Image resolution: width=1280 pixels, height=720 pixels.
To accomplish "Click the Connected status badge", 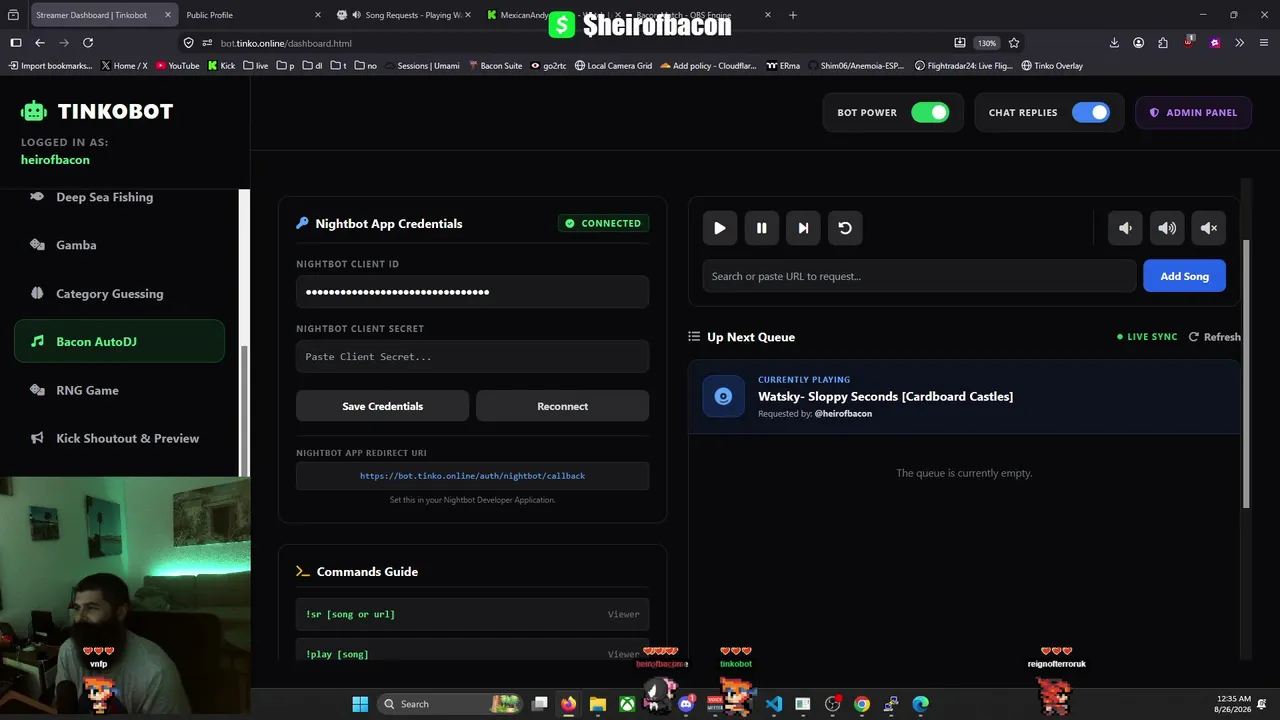I will pyautogui.click(x=603, y=223).
